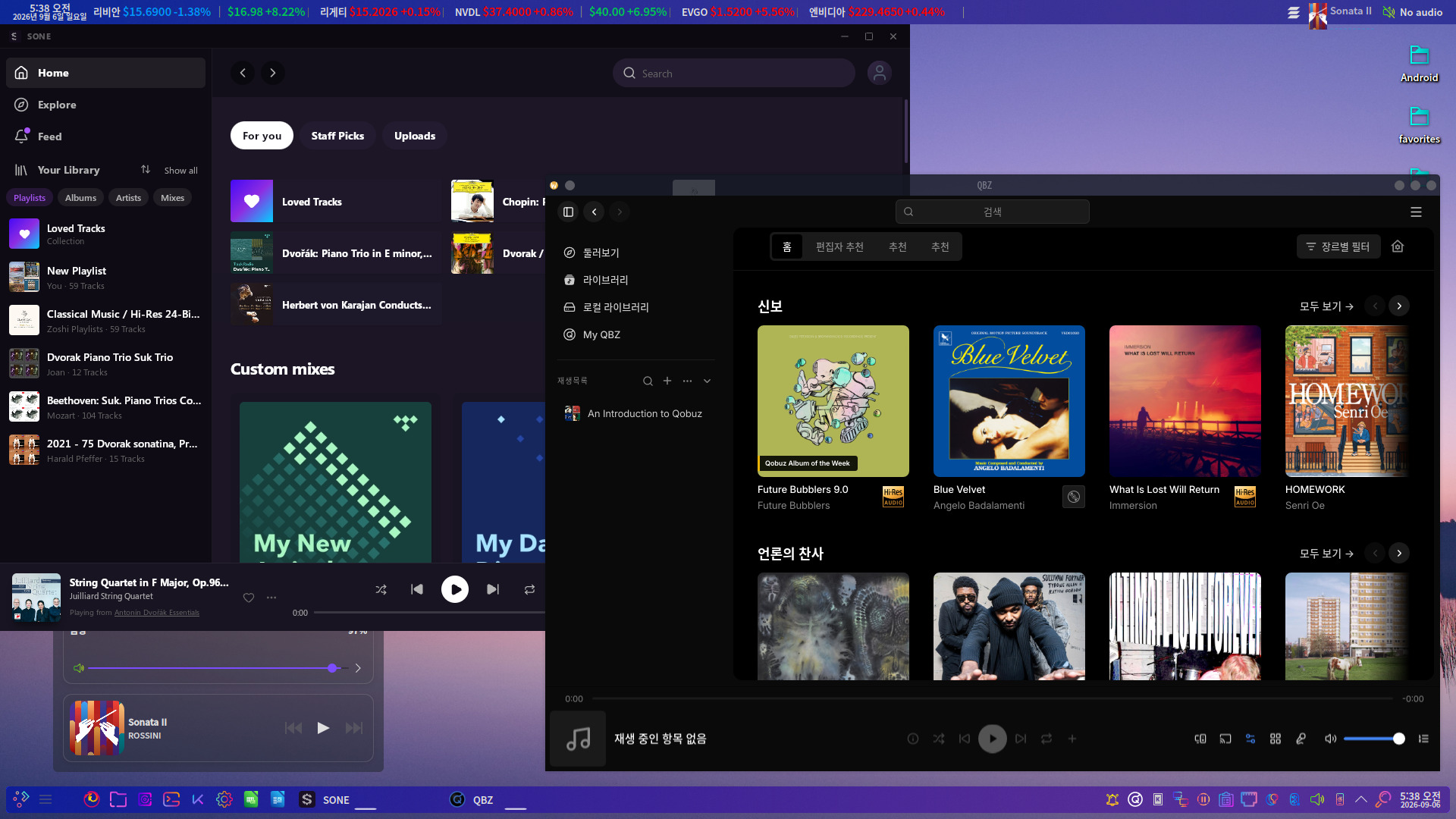Go to Home in SONE sidebar
The image size is (1456, 819).
click(x=105, y=73)
